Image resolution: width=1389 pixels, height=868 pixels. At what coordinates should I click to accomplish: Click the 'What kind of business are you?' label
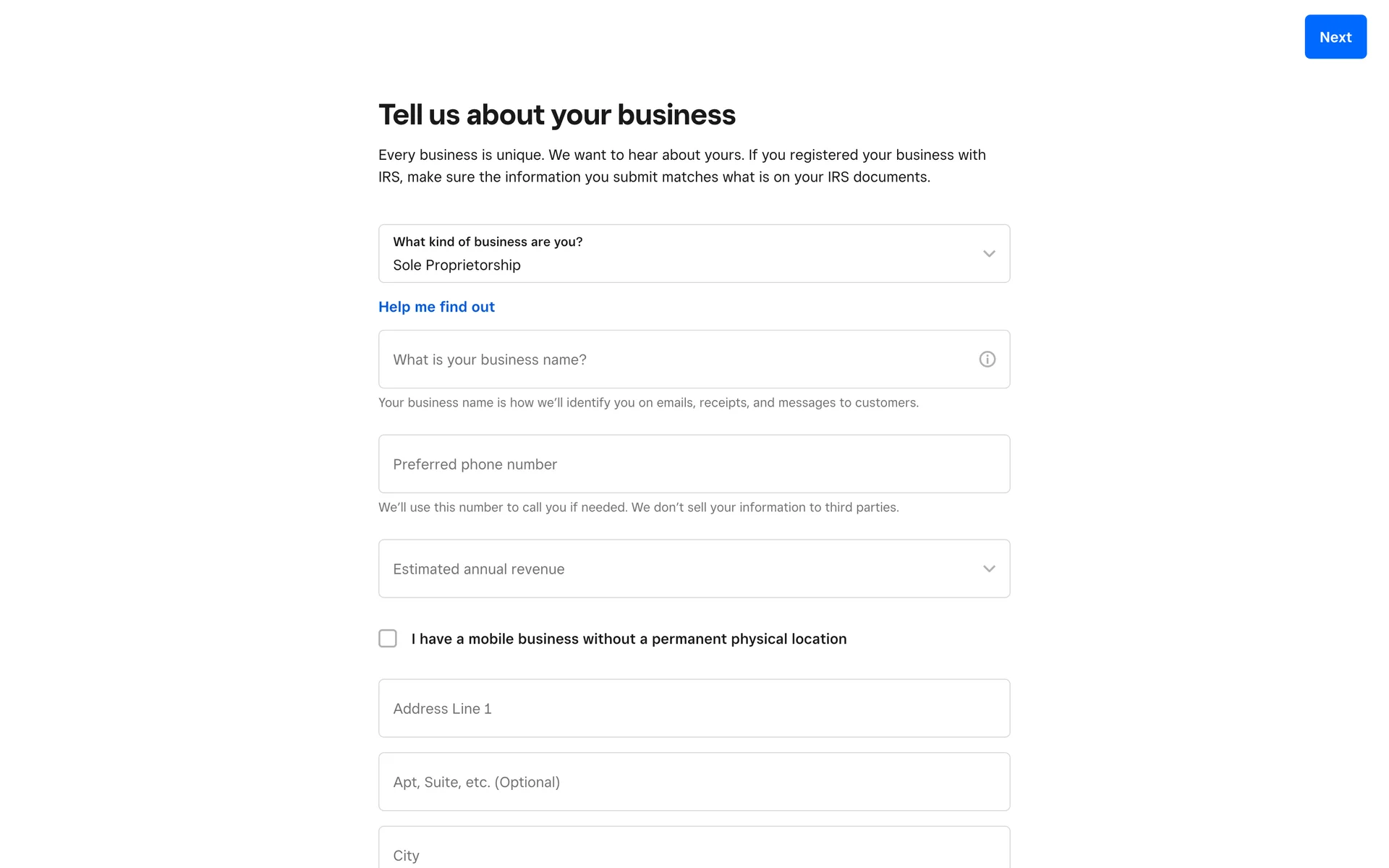(488, 242)
